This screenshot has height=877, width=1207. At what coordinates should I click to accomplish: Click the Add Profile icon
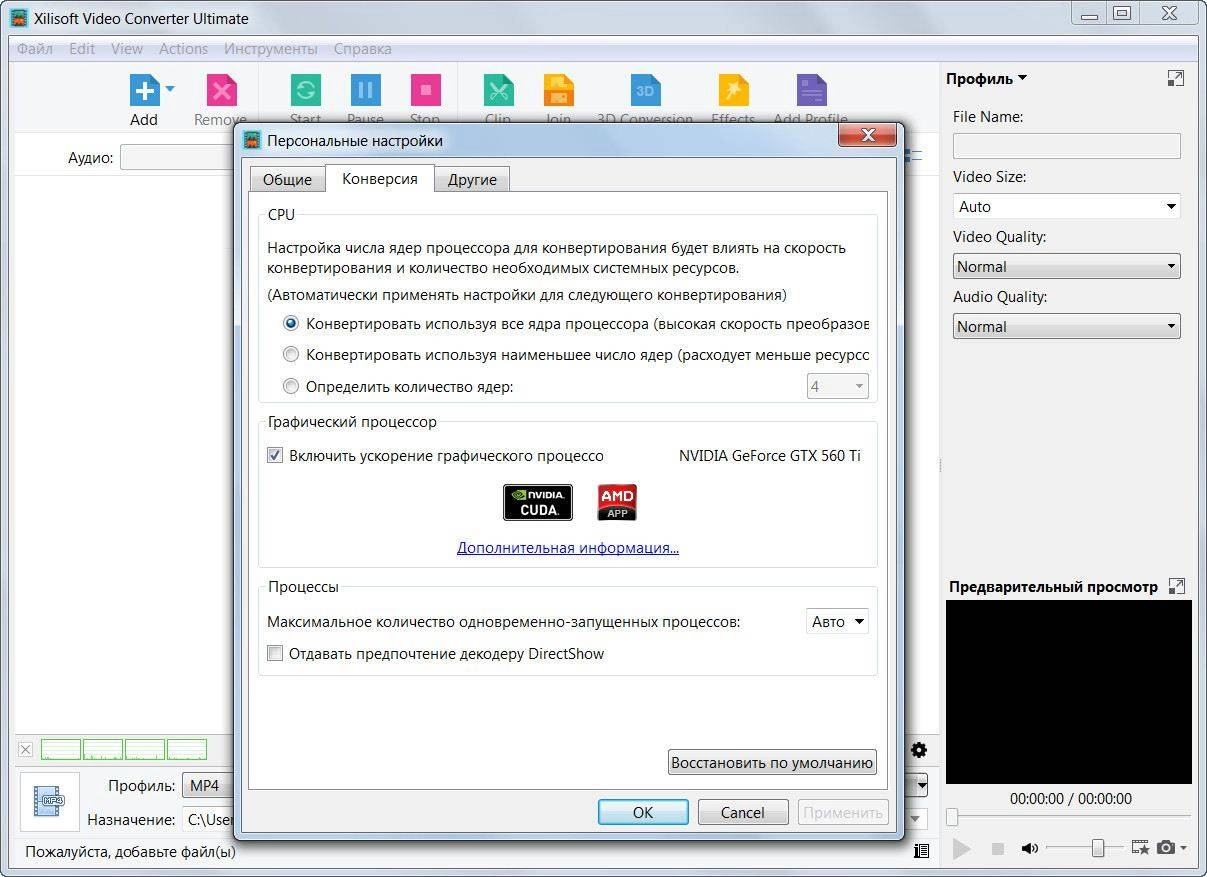811,90
